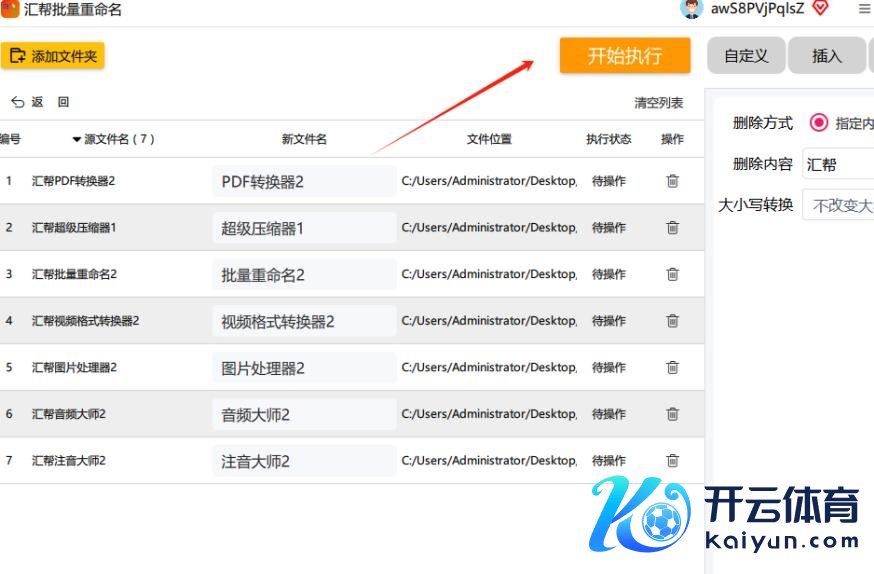Click the 删除内容 input field
The image size is (874, 574).
point(839,164)
